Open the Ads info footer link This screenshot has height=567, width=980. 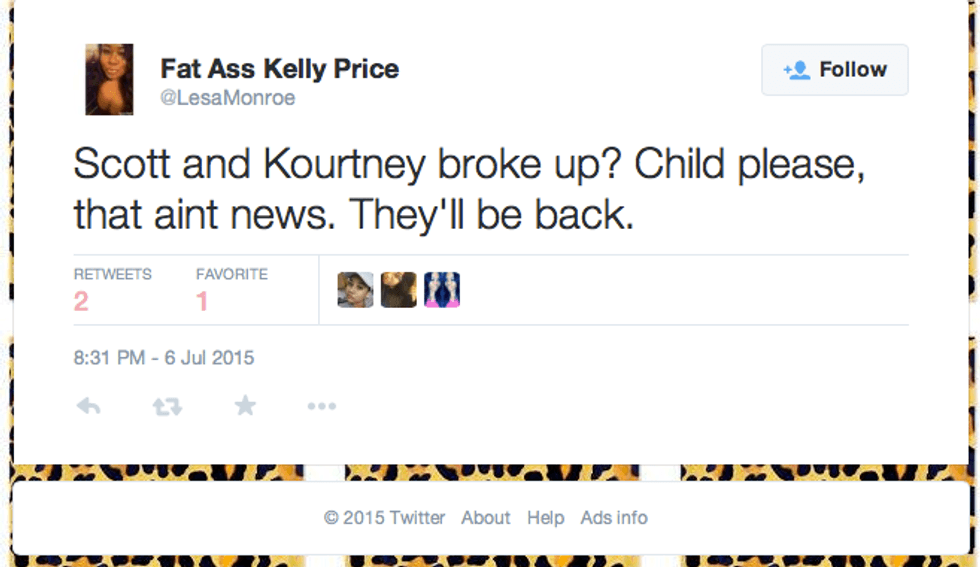tap(614, 518)
